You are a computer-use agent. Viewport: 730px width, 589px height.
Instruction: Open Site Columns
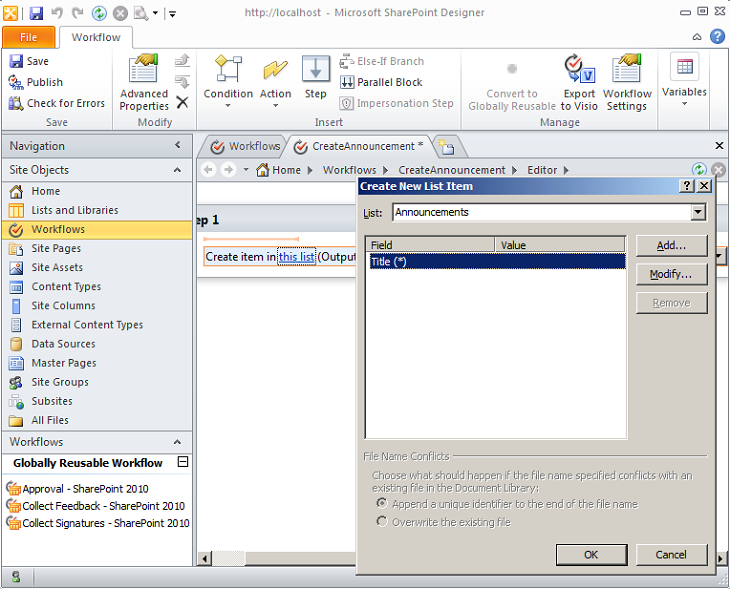click(x=97, y=305)
